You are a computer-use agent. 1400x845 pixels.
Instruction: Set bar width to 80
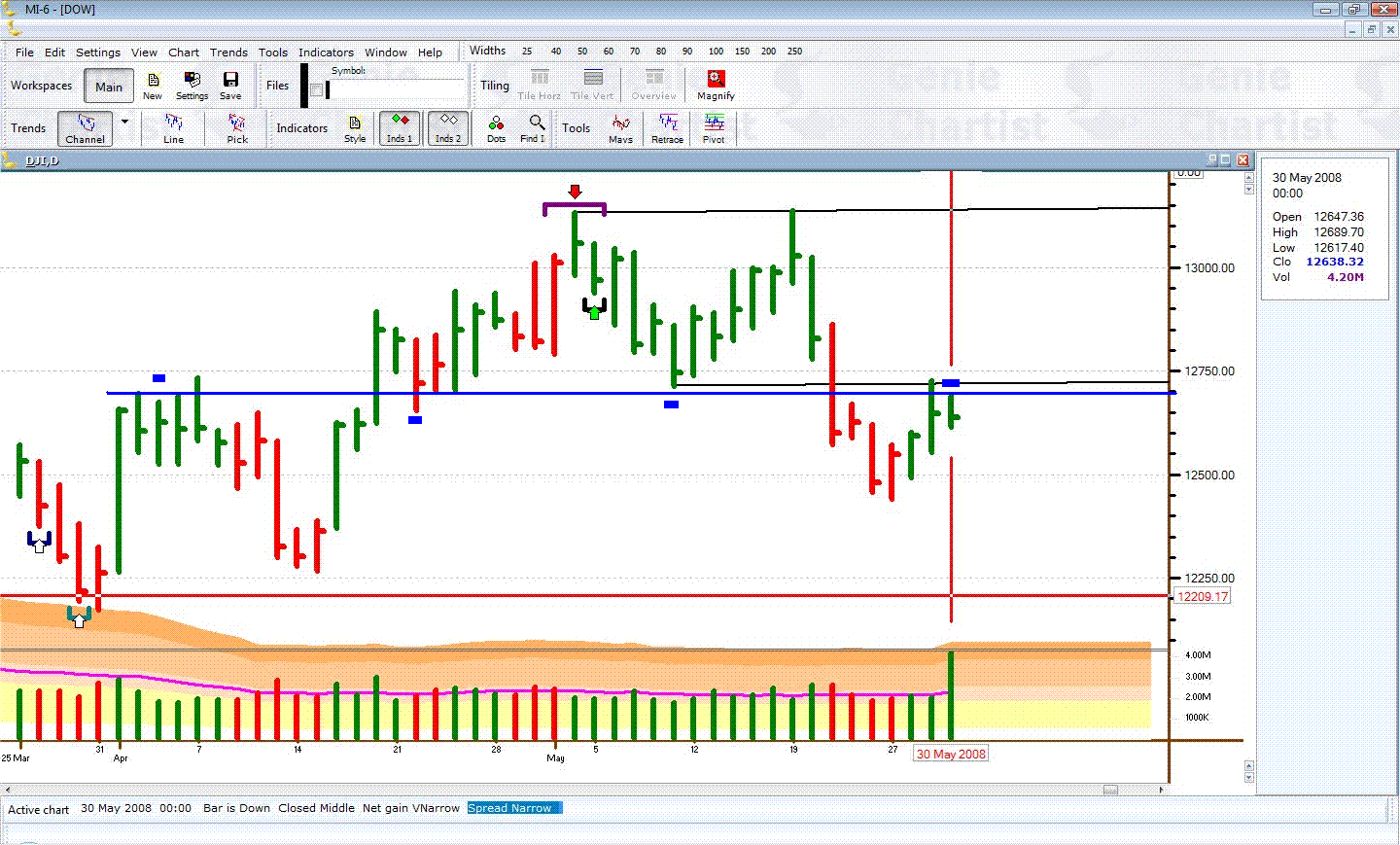click(x=661, y=52)
